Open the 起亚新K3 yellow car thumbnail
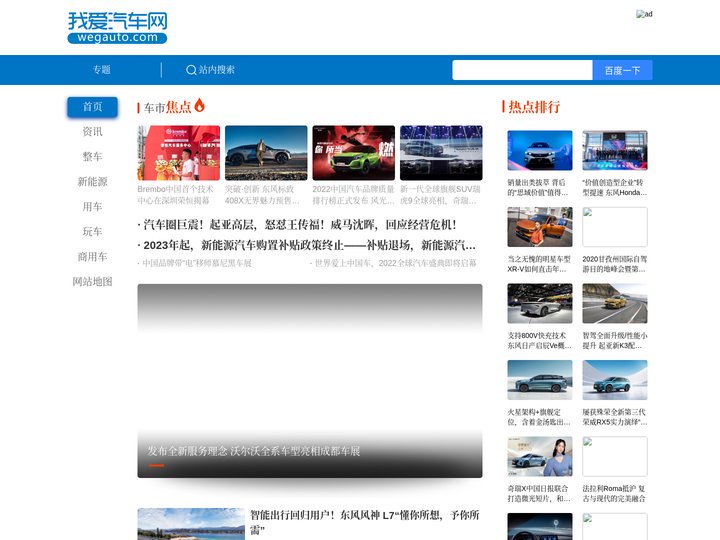The width and height of the screenshot is (720, 540). pos(615,303)
